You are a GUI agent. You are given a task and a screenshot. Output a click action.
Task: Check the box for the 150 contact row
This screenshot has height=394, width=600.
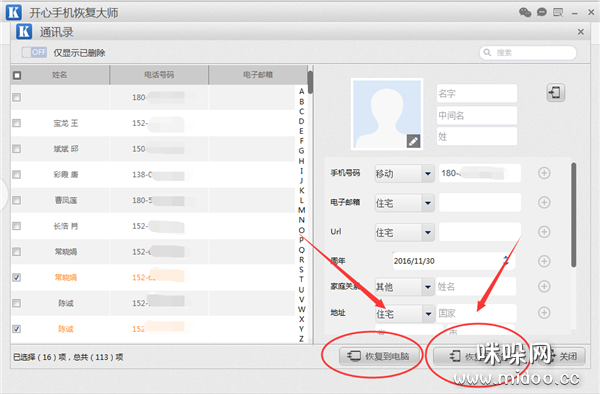(16, 149)
